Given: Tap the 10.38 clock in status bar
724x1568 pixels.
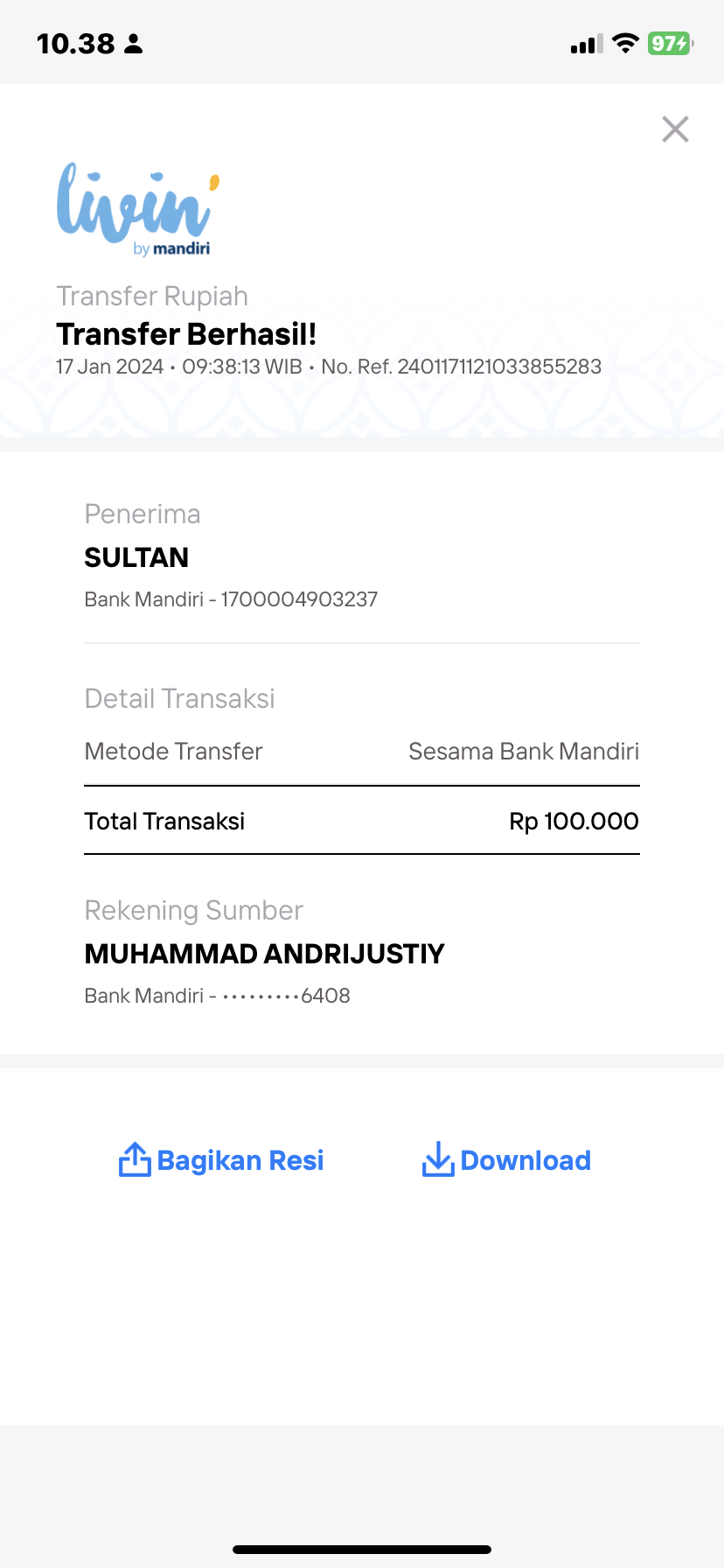Looking at the screenshot, I should point(75,44).
